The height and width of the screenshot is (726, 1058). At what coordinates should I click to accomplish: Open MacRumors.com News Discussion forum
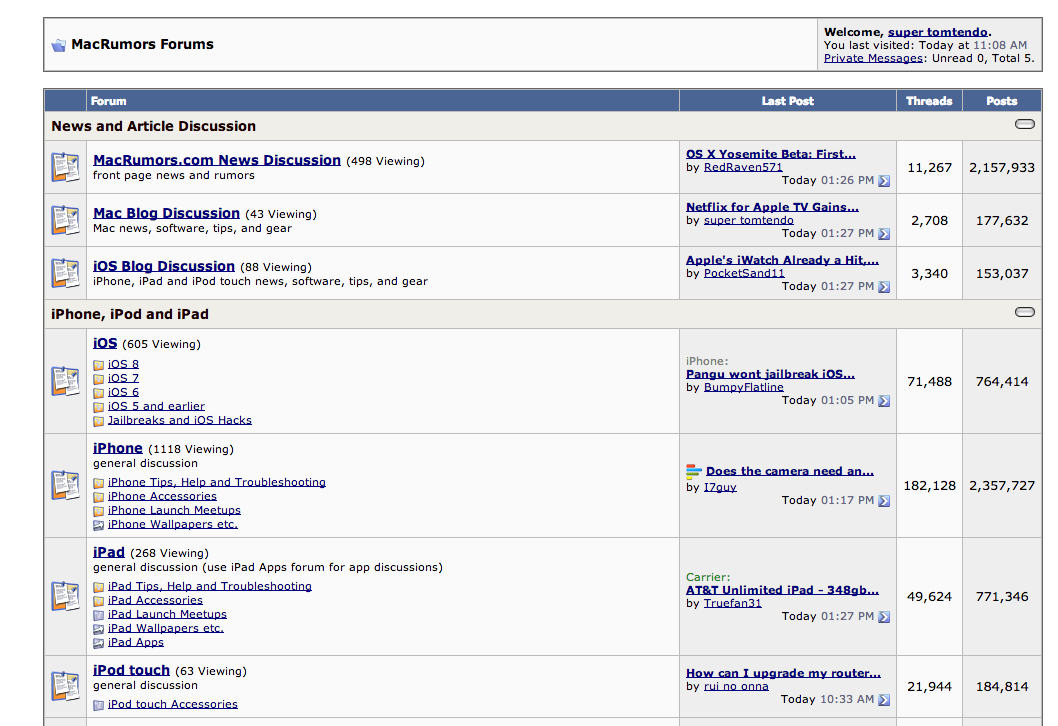pyautogui.click(x=217, y=160)
